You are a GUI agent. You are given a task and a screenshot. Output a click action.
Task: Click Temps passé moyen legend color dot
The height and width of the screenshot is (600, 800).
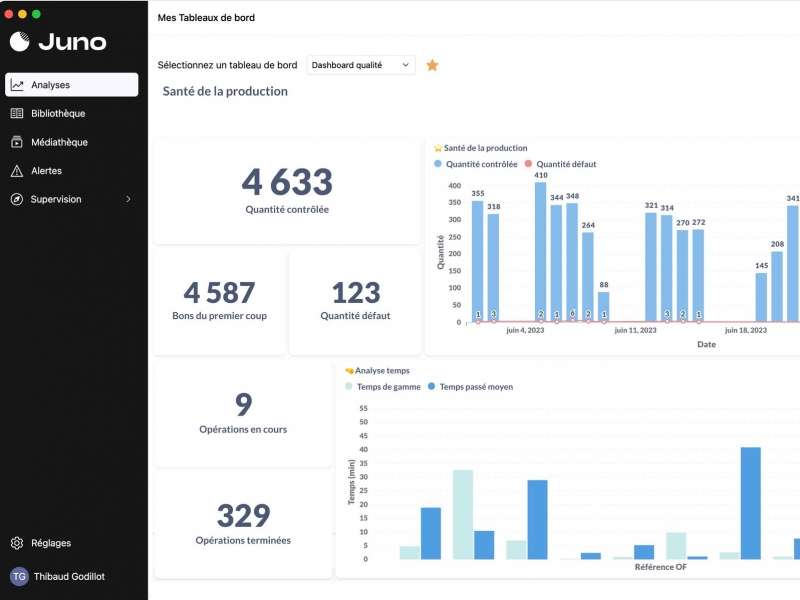tap(432, 386)
